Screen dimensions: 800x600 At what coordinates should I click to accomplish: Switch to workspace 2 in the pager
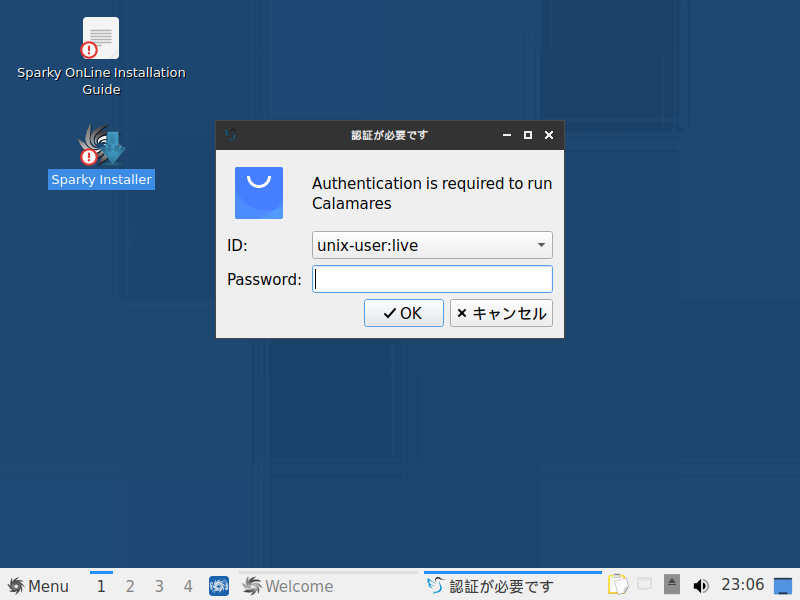[x=130, y=586]
